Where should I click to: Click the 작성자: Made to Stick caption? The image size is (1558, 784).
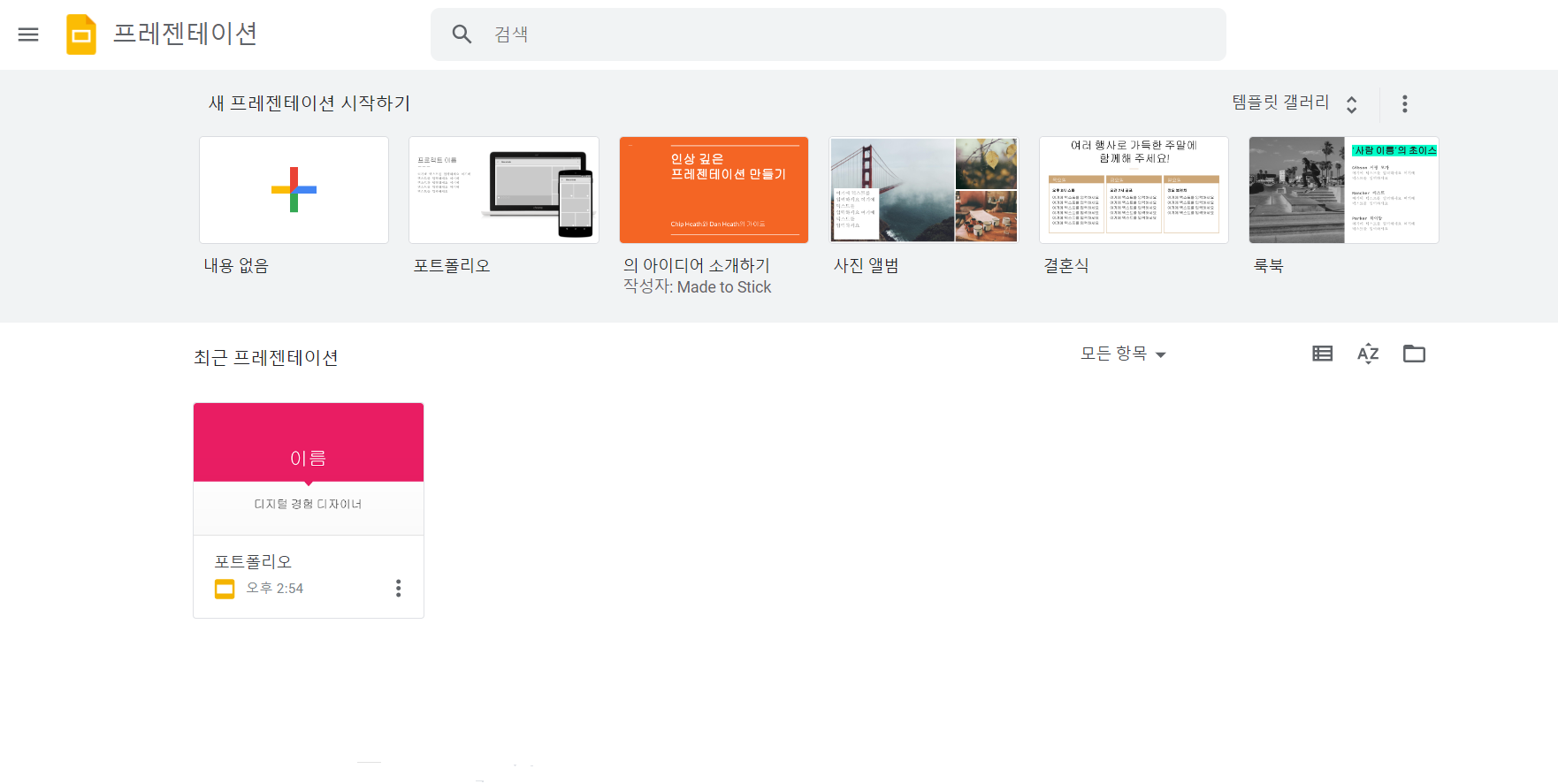697,287
